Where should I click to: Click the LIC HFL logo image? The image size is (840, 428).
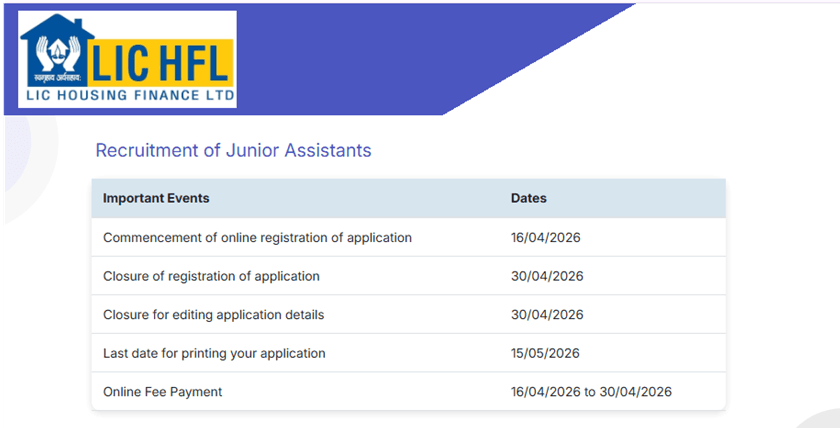[x=128, y=59]
